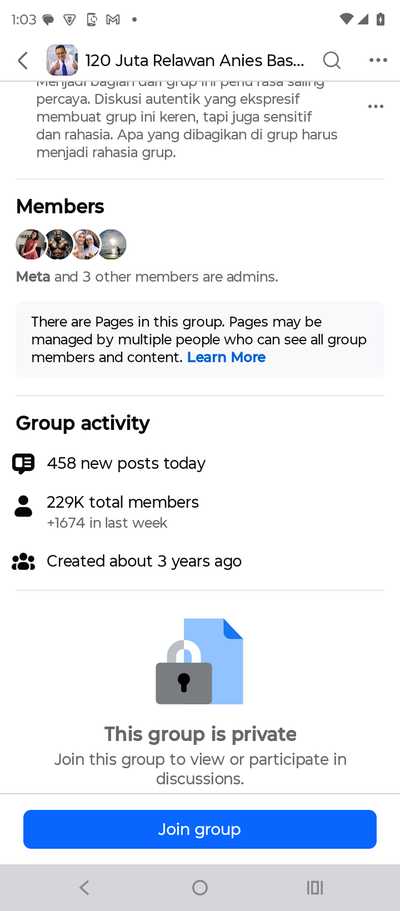Image resolution: width=400 pixels, height=911 pixels.
Task: Click the Learn More link
Action: click(x=226, y=357)
